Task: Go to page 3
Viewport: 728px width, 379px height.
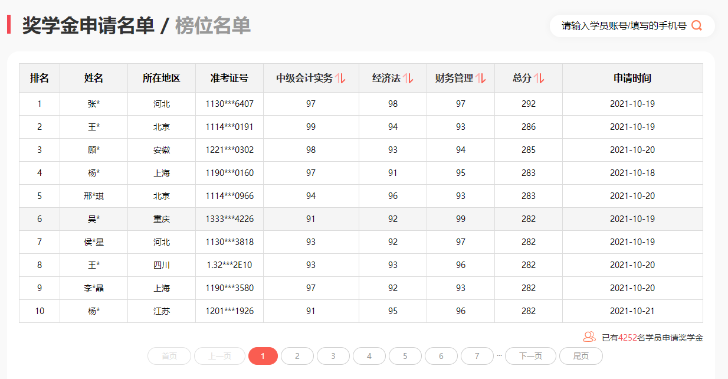Action: tap(333, 356)
